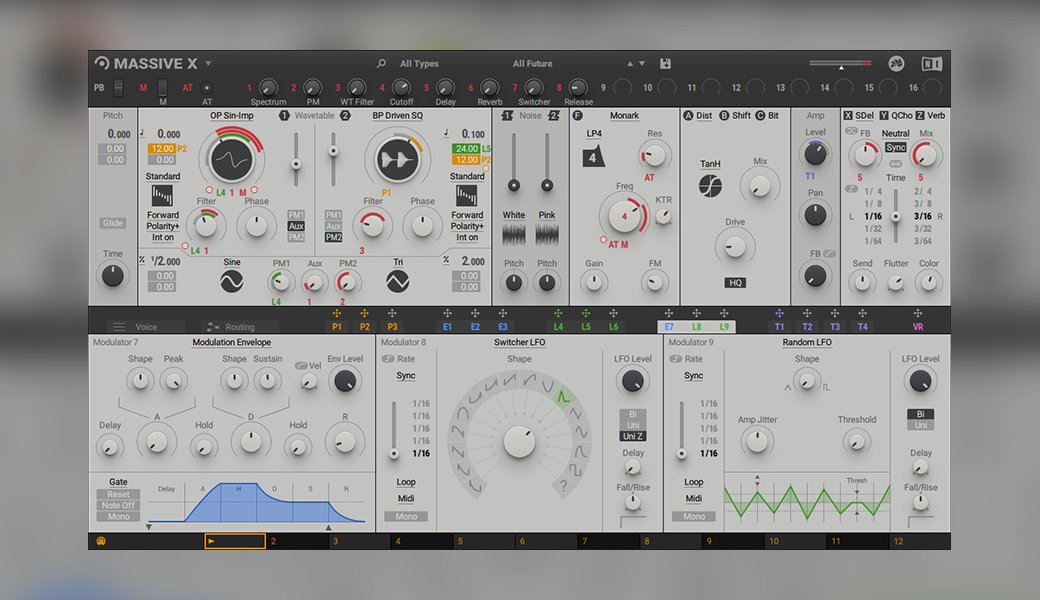Toggle the Glide button in Pitch section
The width and height of the screenshot is (1040, 600).
tap(113, 224)
